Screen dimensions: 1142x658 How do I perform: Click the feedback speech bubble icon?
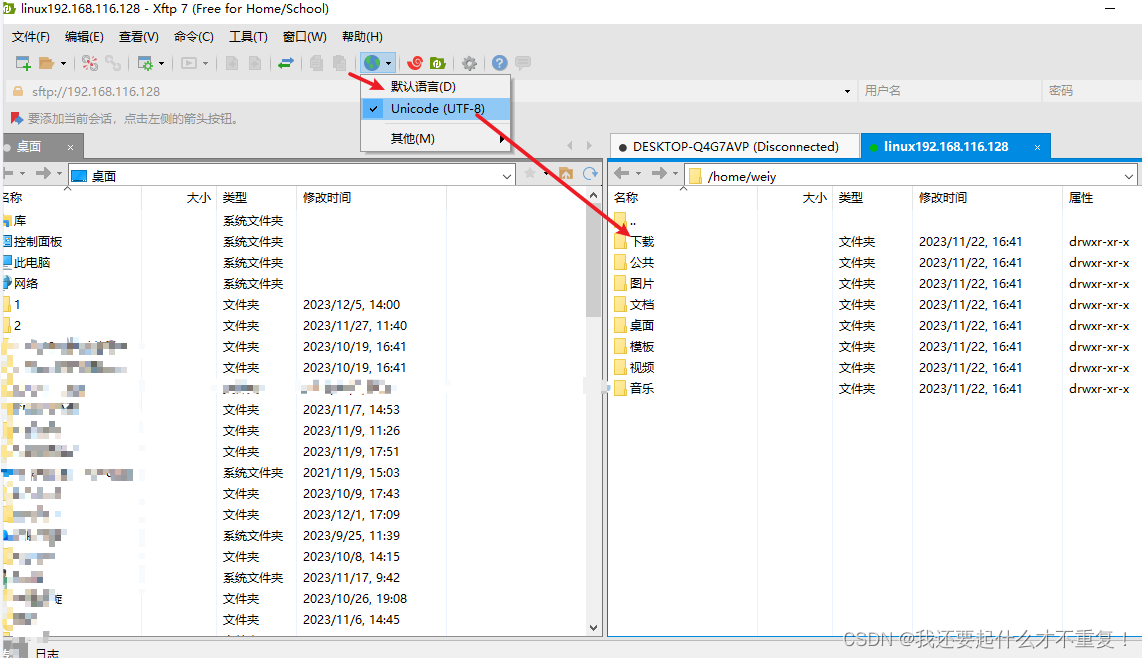click(522, 62)
